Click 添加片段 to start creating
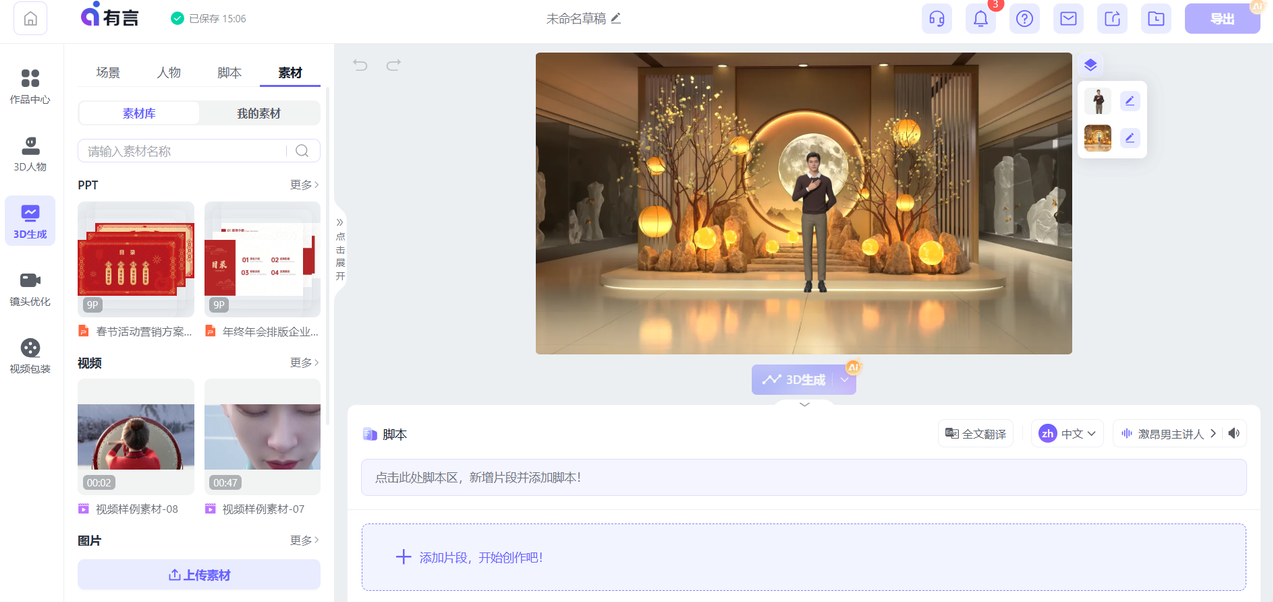 coord(471,557)
